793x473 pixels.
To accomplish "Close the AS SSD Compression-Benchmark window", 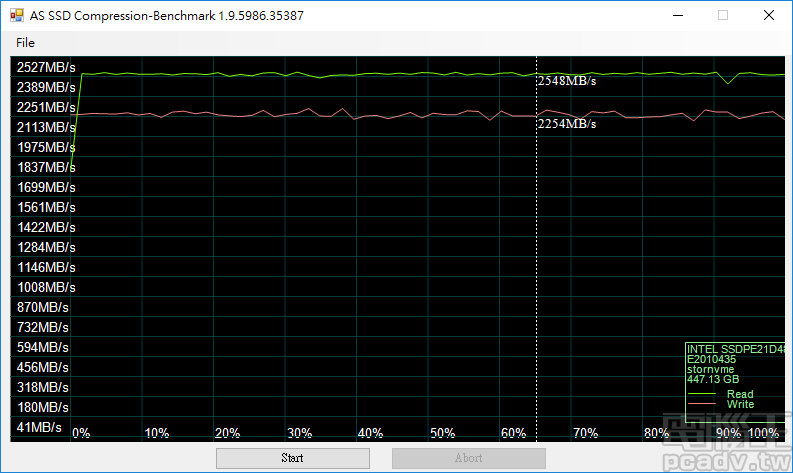I will pos(769,15).
